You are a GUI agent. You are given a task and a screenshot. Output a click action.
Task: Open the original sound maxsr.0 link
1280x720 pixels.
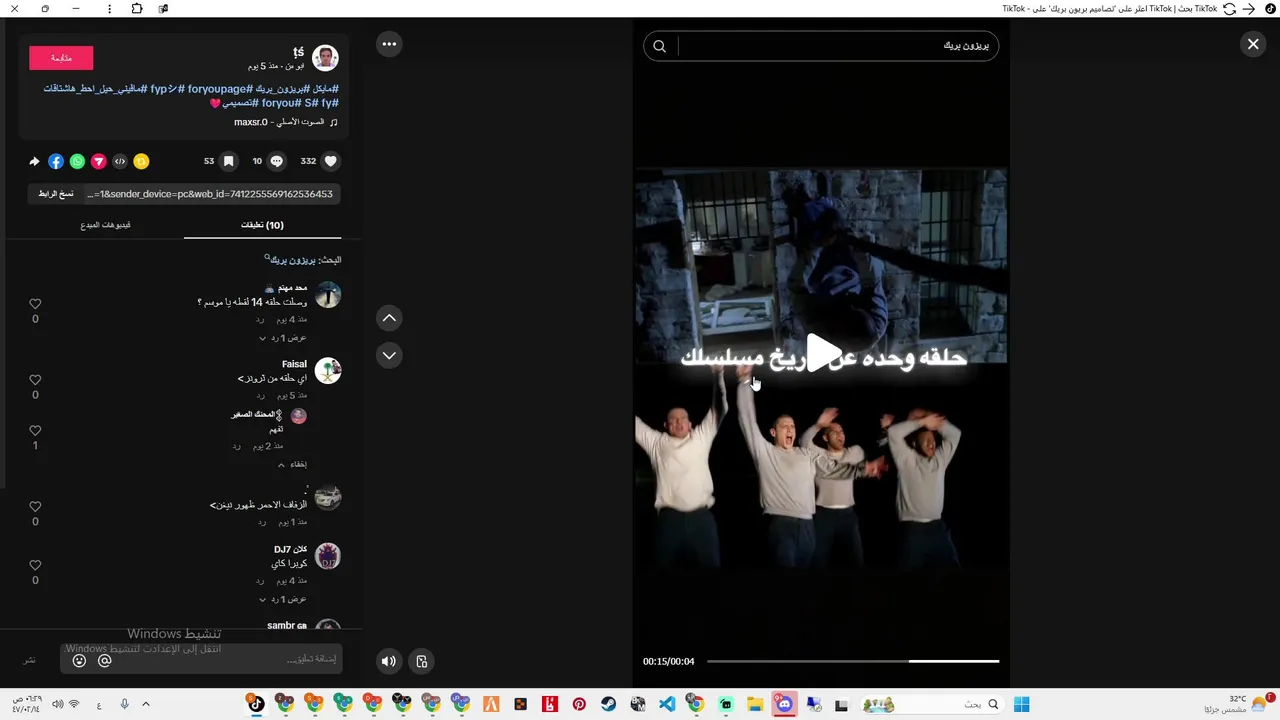(286, 122)
